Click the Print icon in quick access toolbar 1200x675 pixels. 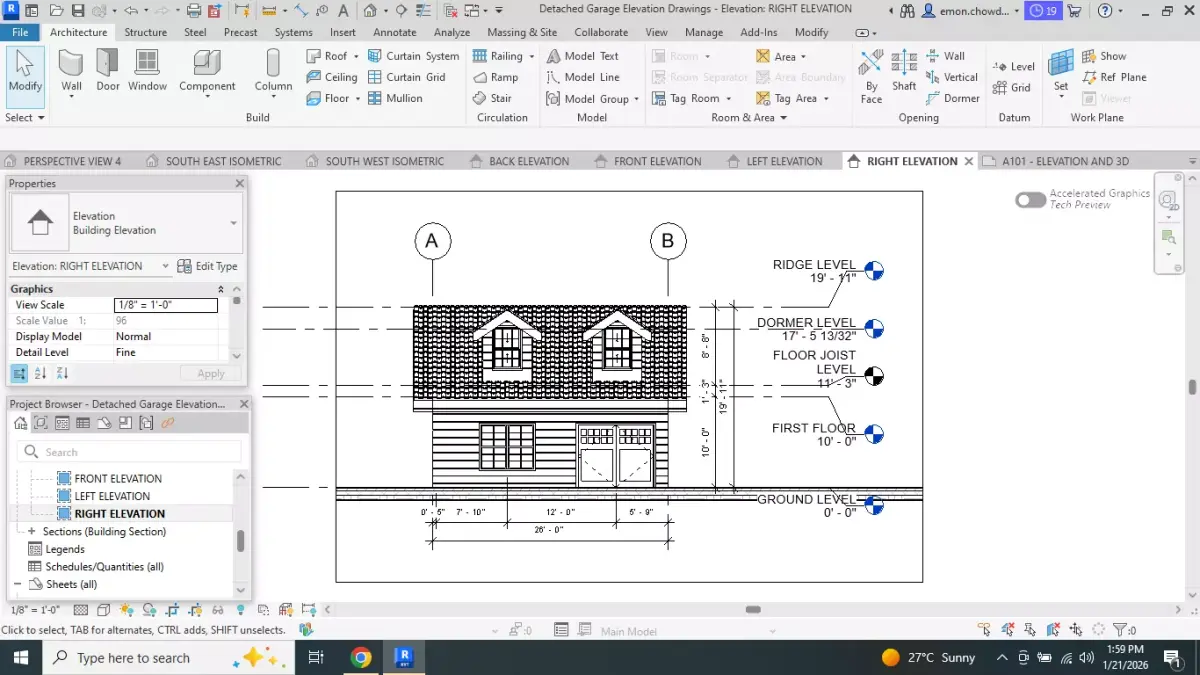click(x=194, y=11)
